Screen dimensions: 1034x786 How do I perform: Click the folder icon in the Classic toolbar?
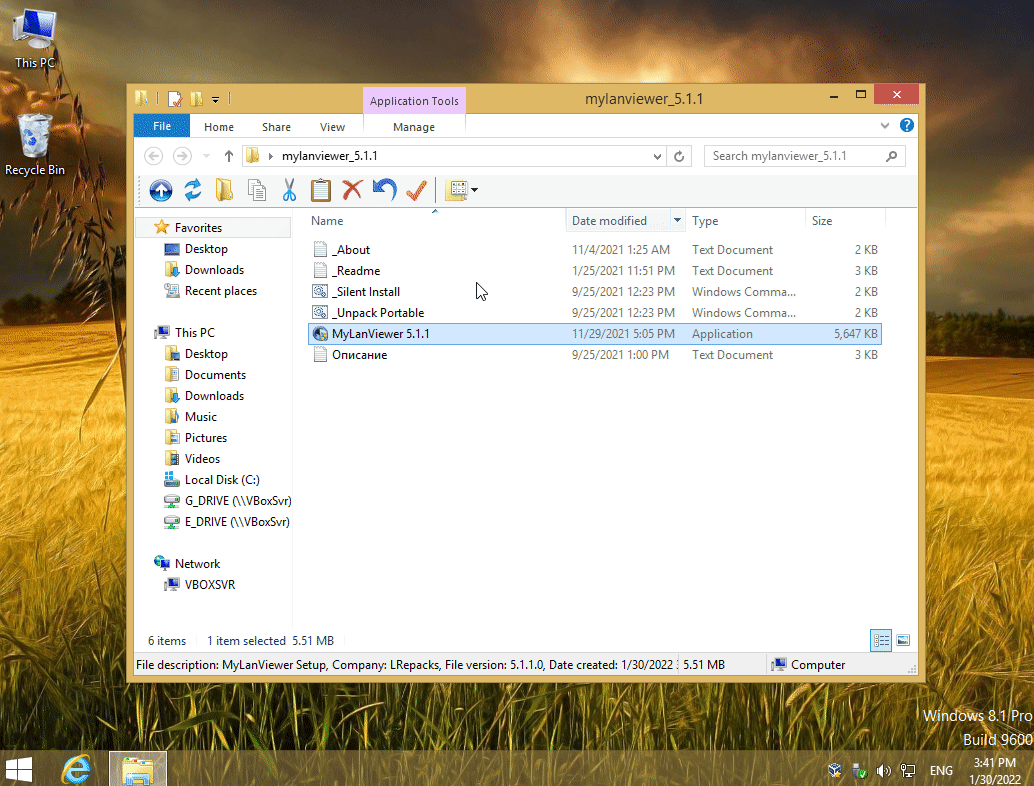[224, 190]
